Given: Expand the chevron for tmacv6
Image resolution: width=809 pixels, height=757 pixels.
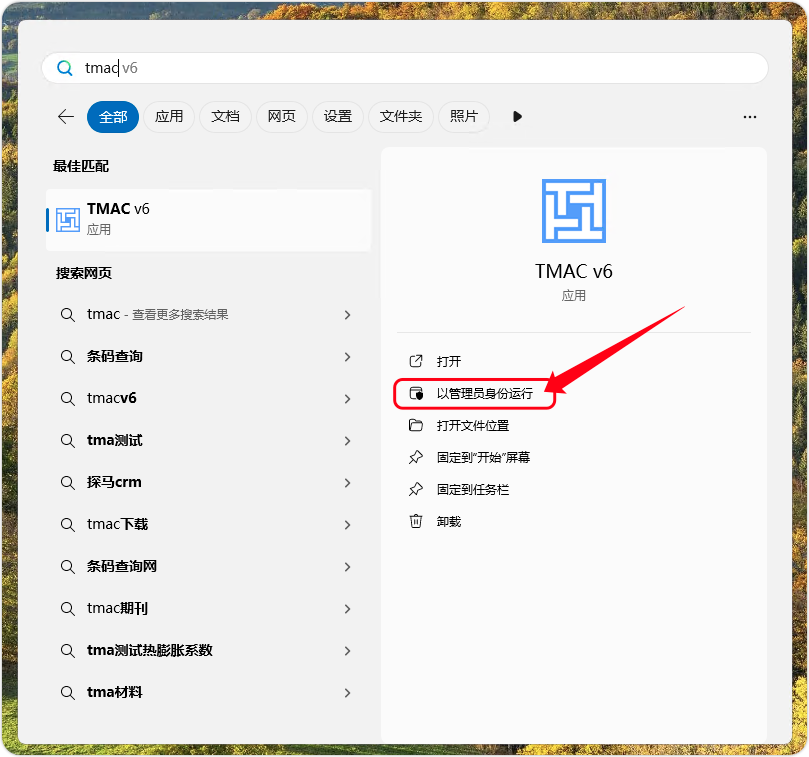Looking at the screenshot, I should [x=348, y=399].
